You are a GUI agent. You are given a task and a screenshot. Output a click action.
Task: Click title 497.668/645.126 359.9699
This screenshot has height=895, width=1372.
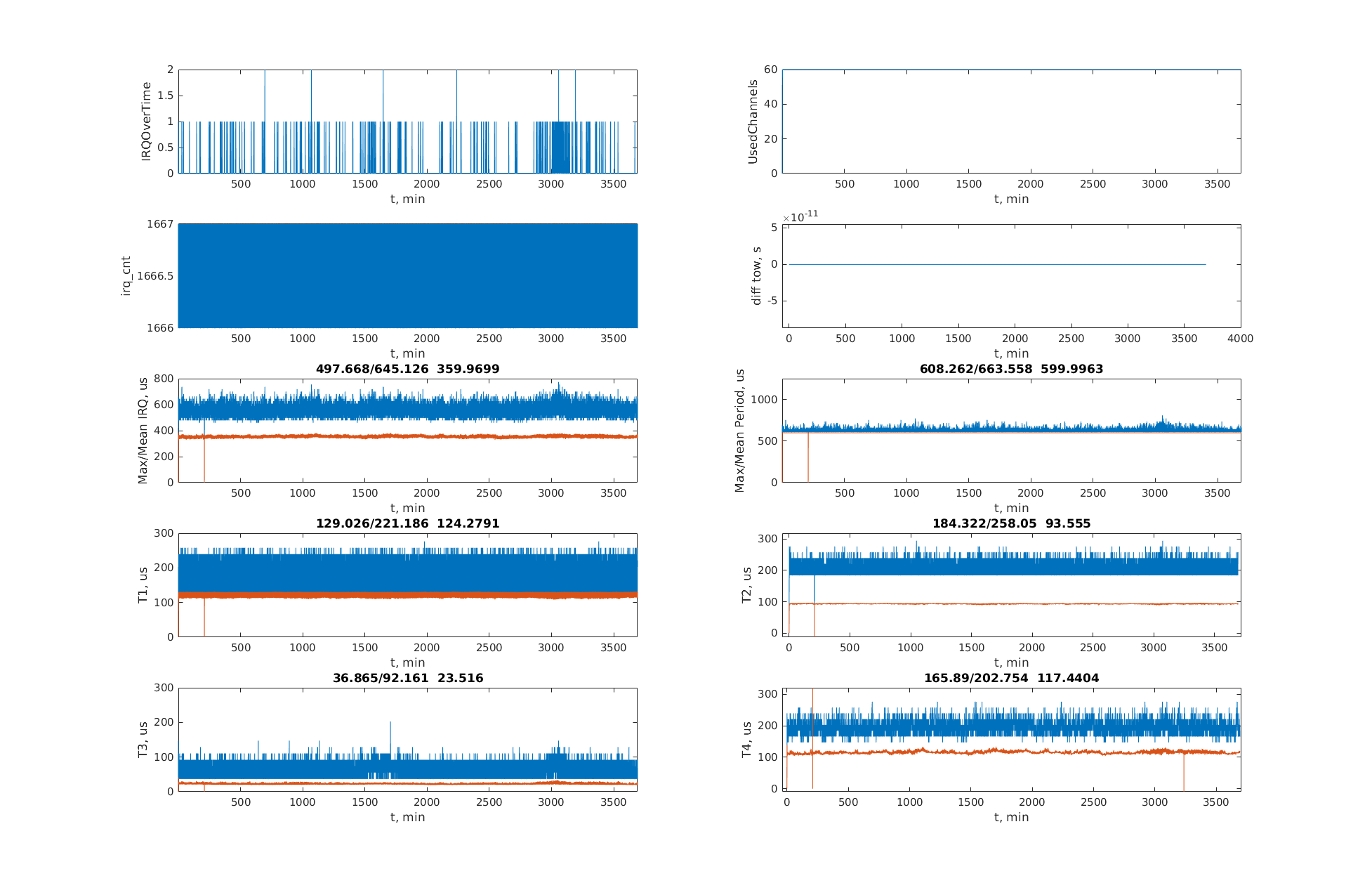click(x=407, y=369)
